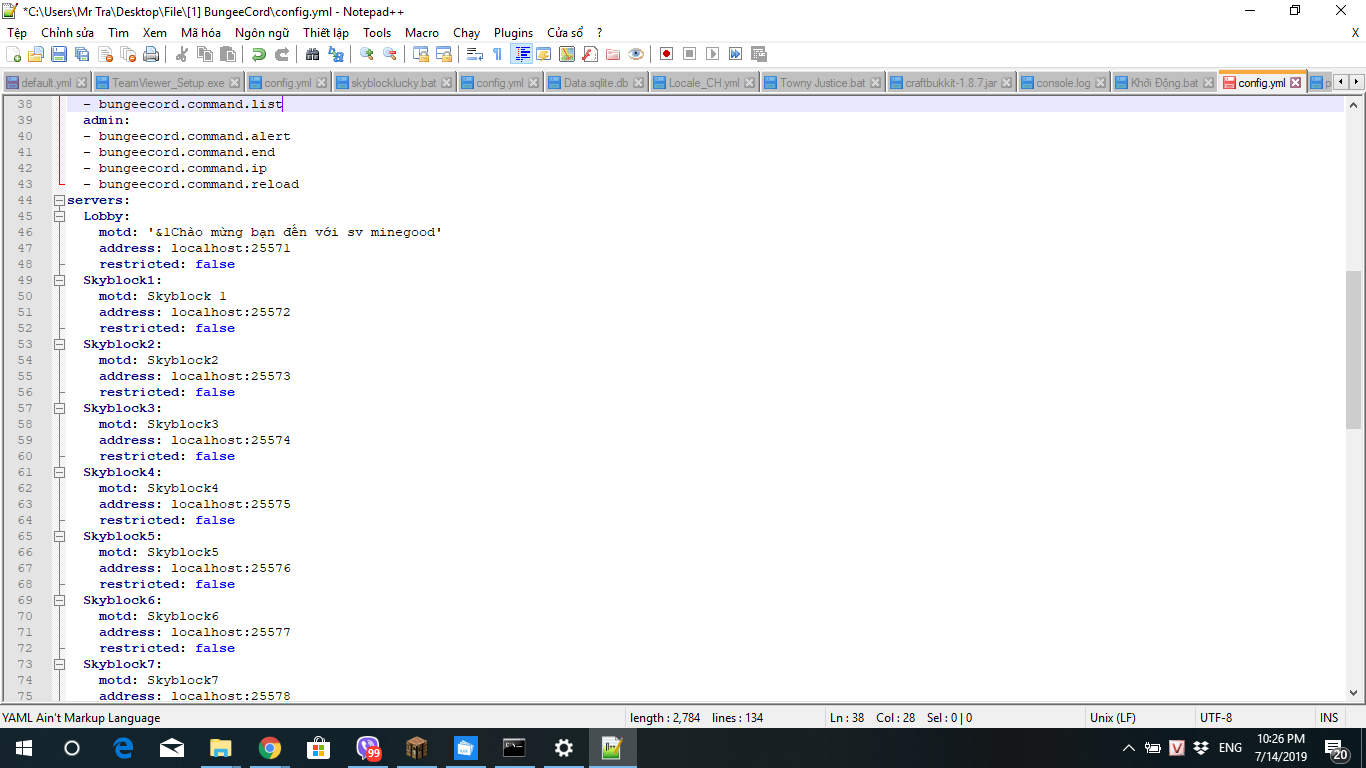Open the Document Map panel icon
The width and height of the screenshot is (1366, 768).
tap(567, 54)
